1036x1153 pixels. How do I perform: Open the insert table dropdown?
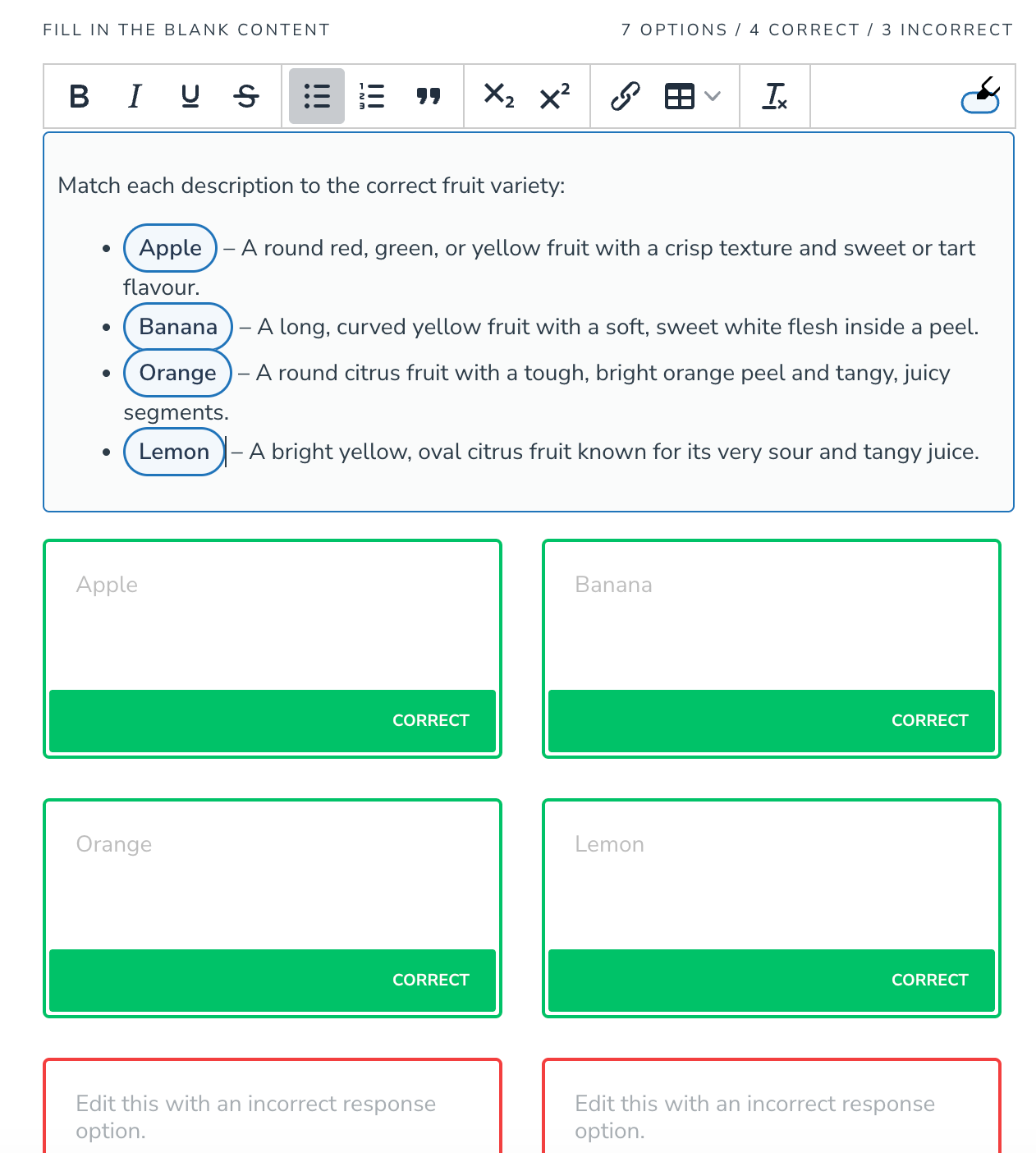692,96
